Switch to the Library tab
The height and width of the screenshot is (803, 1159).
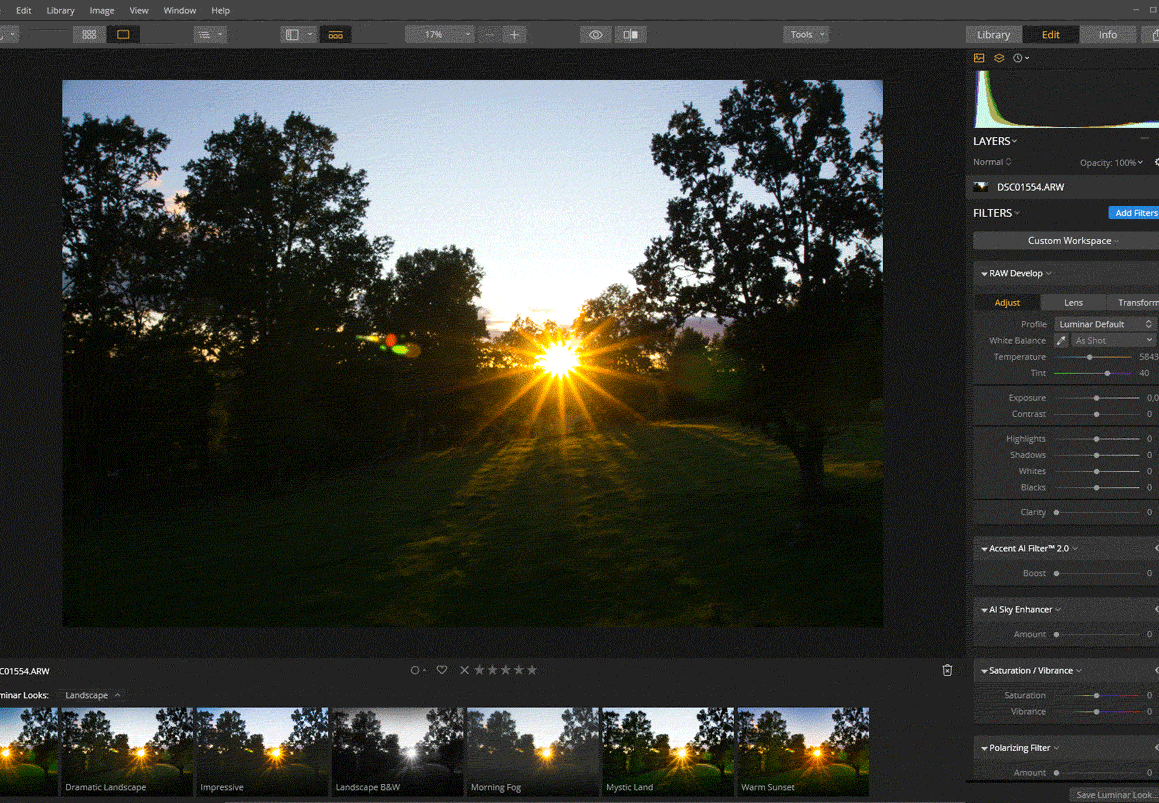(993, 34)
